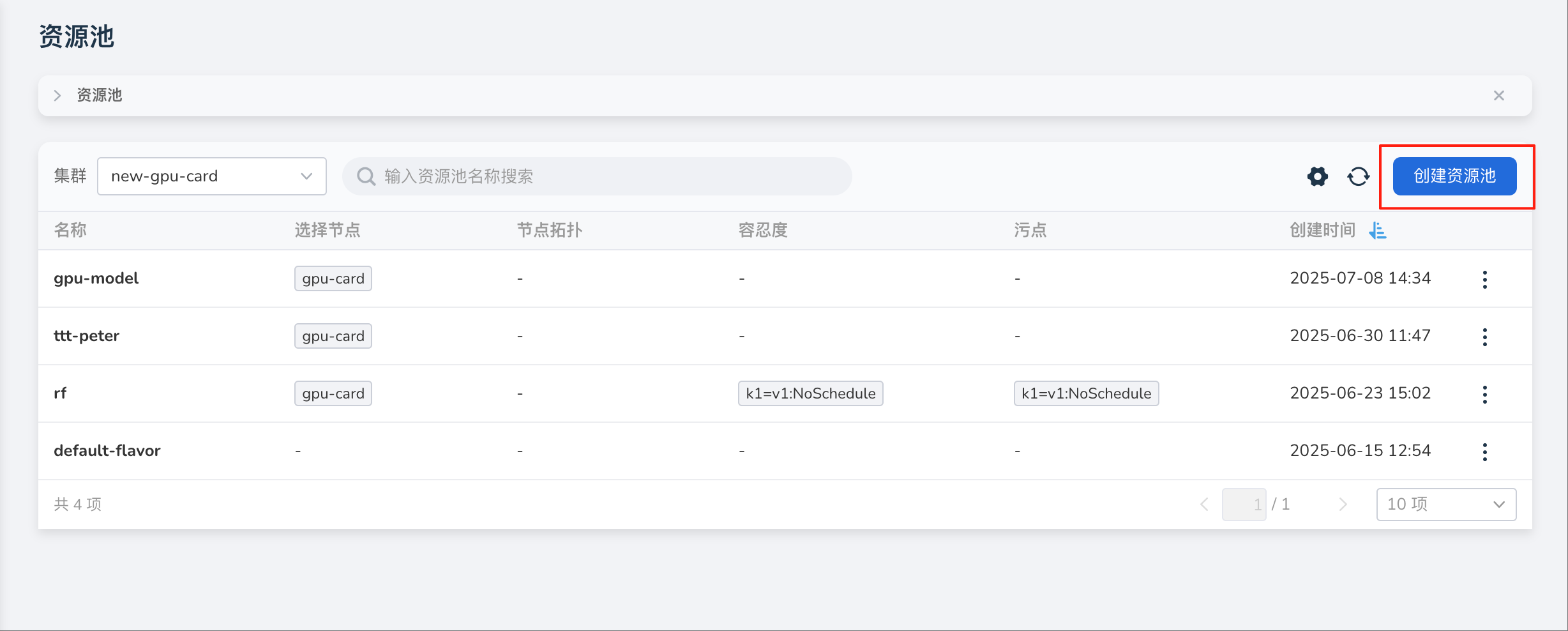1568x631 pixels.
Task: Go to the previous page arrow
Action: 1204,505
